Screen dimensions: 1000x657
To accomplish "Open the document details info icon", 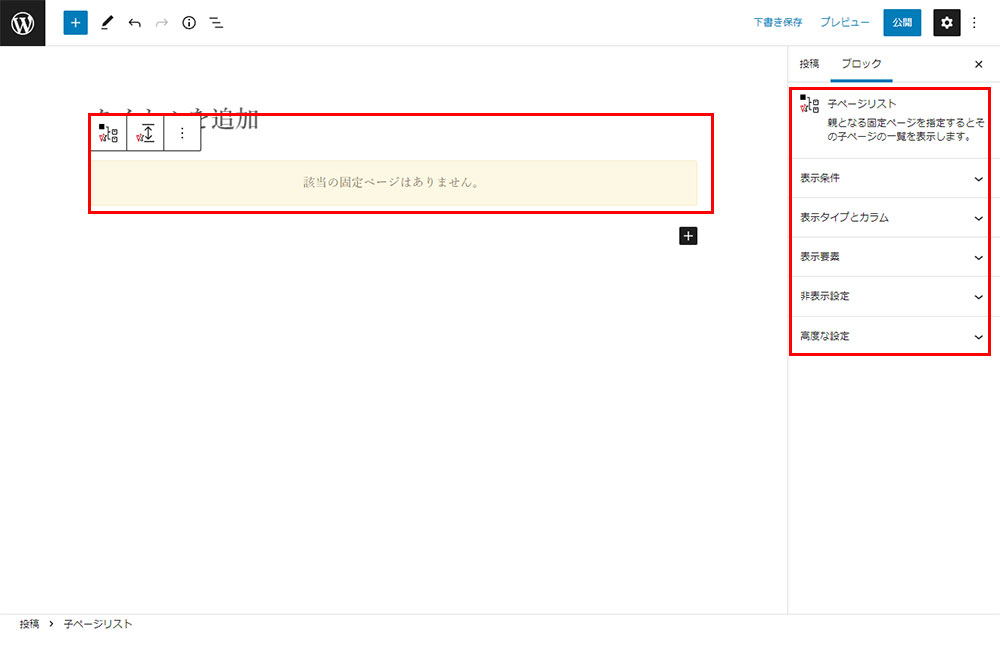I will (x=189, y=22).
